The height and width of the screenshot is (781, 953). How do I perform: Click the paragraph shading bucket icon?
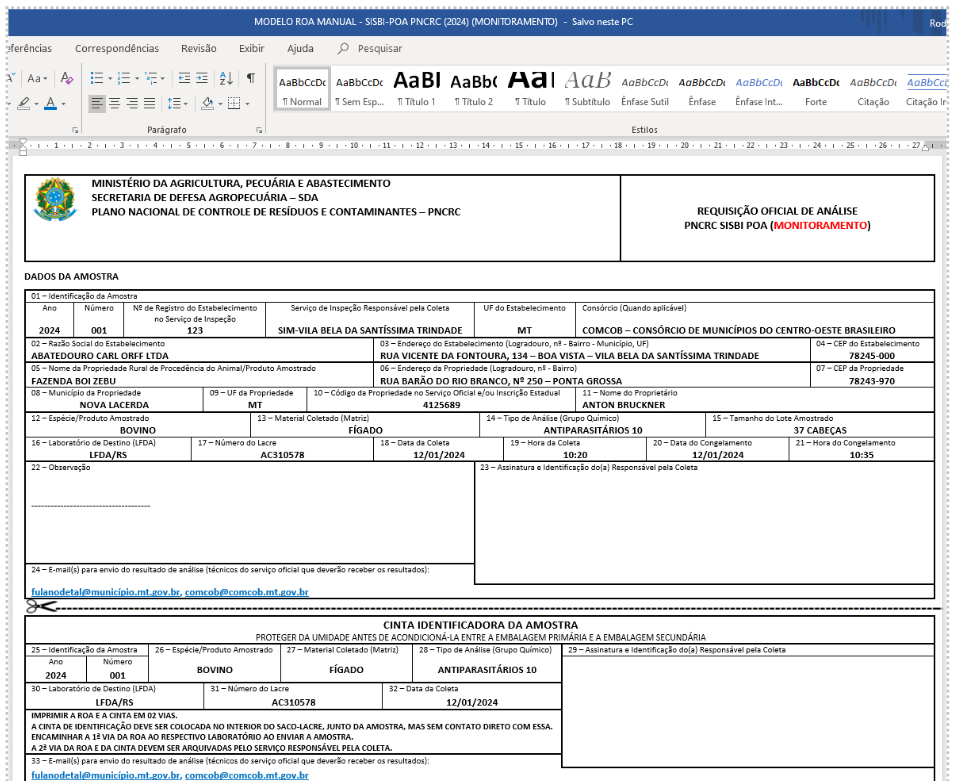pos(207,103)
